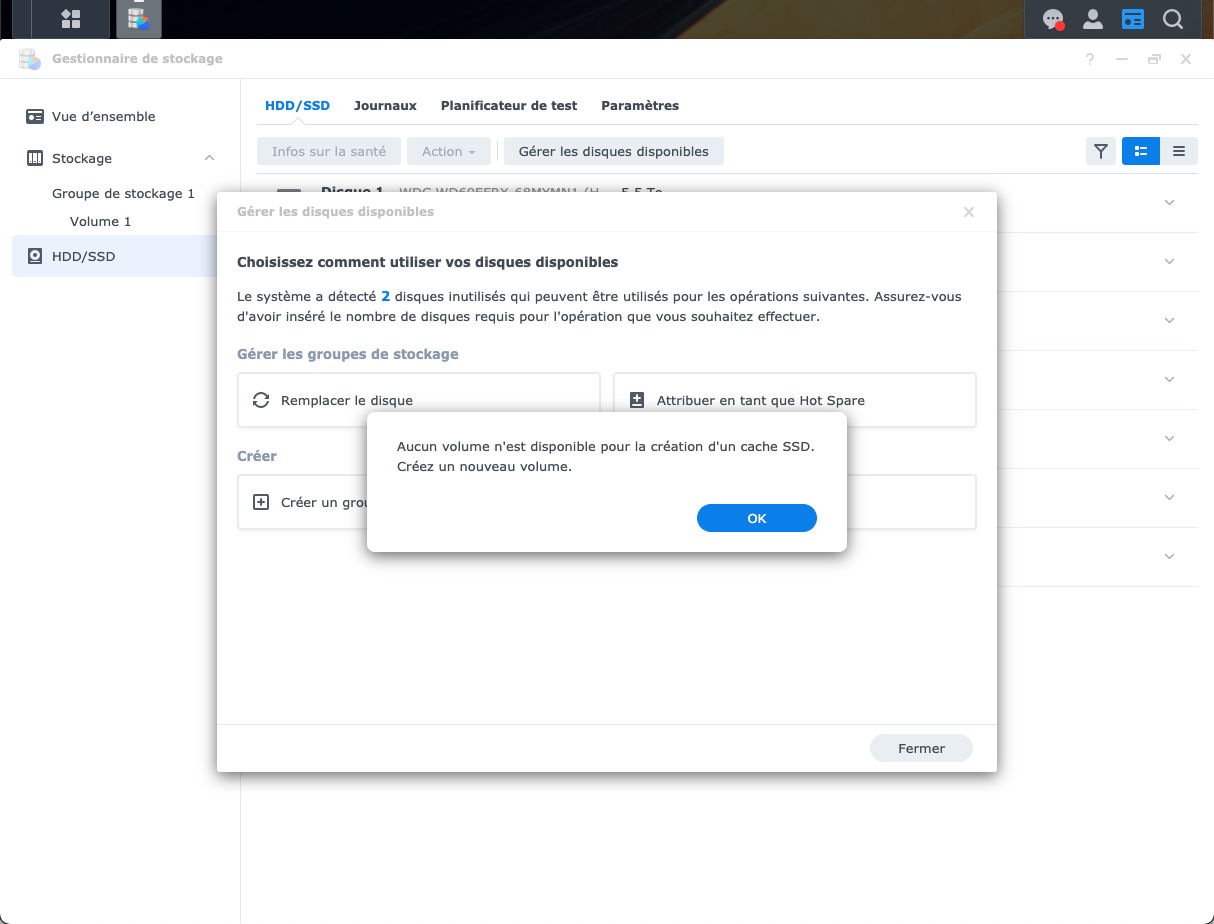Click the Hot Spare plus icon
Screen dimensions: 1214x924
pos(637,400)
